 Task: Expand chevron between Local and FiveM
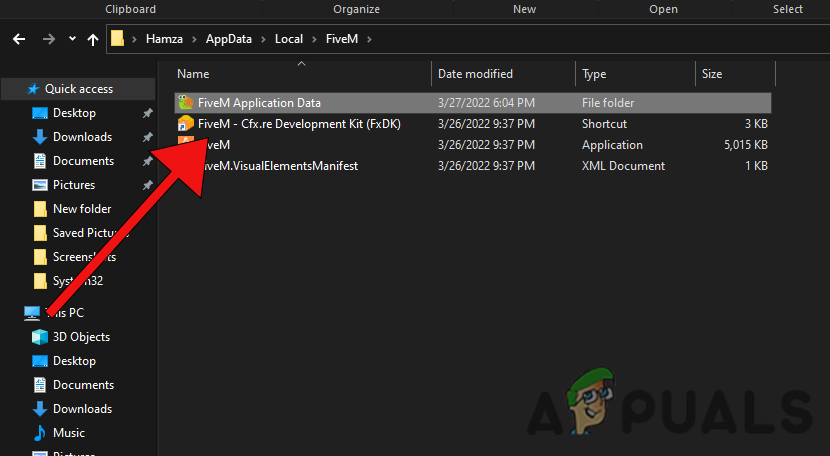(x=314, y=39)
